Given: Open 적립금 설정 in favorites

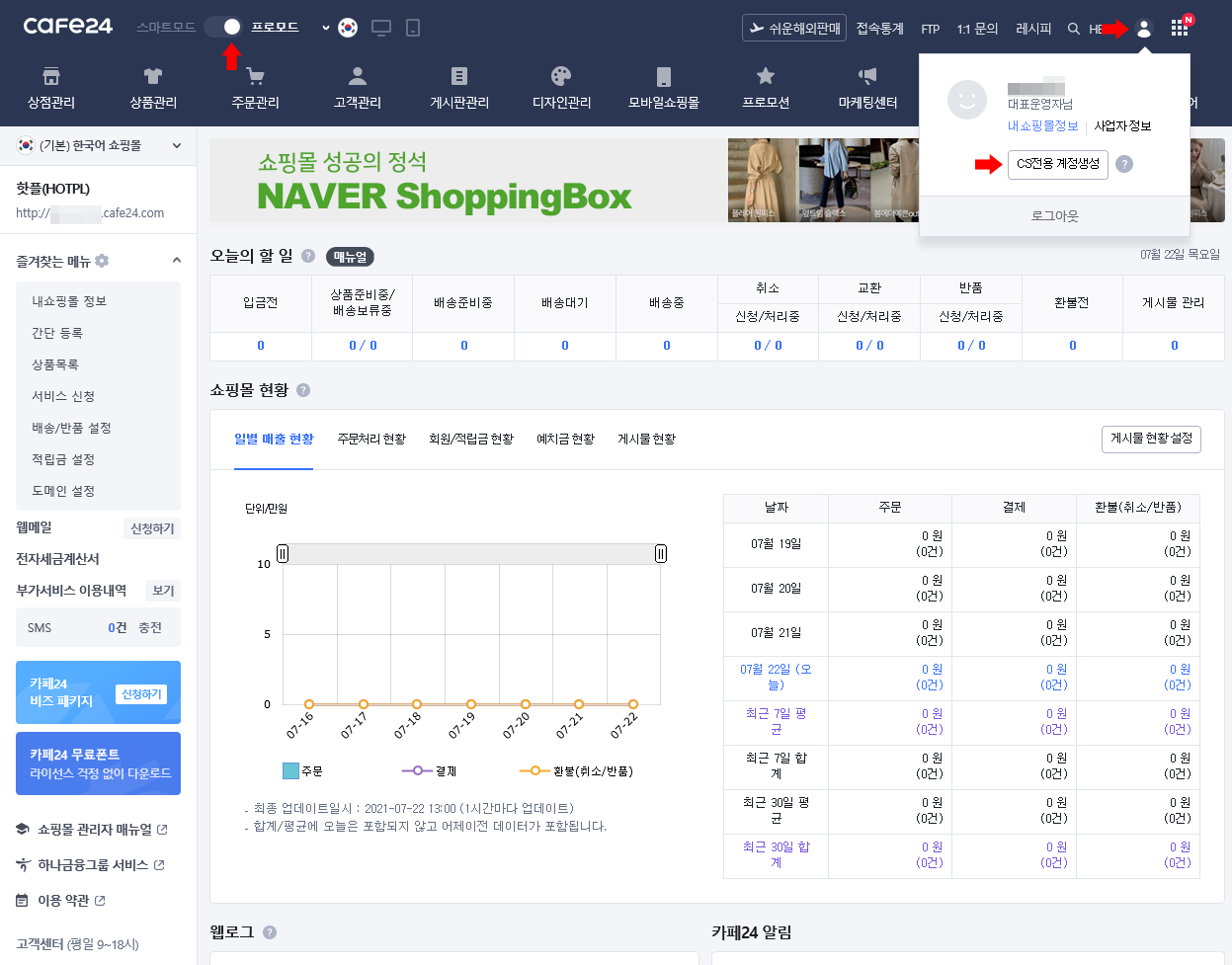Looking at the screenshot, I should pyautogui.click(x=63, y=459).
